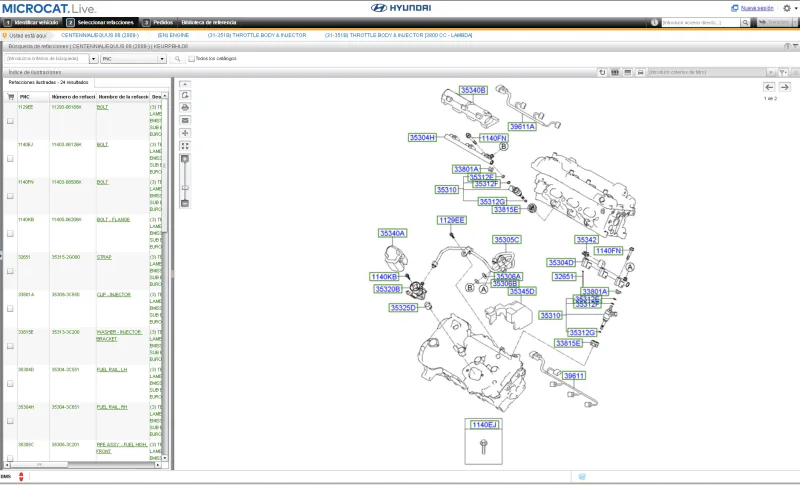Image resolution: width=800 pixels, height=485 pixels.
Task: Click the fit-to-screen icon on the diagram toolbar
Action: [x=185, y=145]
